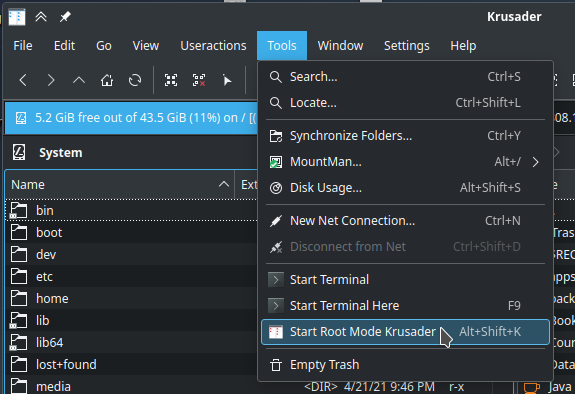Select the lib64 folder row
Screen dimensions: 575x394
tap(131, 343)
